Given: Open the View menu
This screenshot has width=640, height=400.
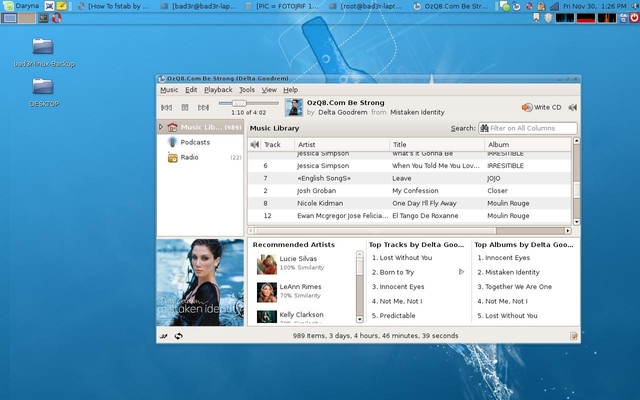Looking at the screenshot, I should 269,90.
